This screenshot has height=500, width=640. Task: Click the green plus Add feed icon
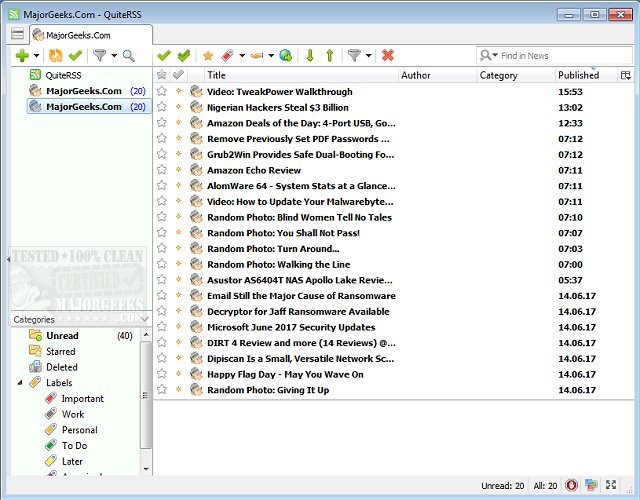(21, 56)
